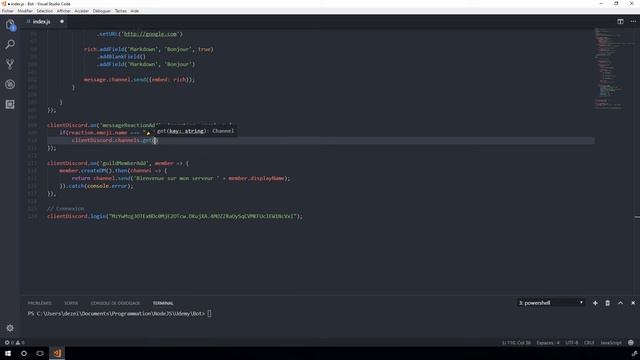Viewport: 640px width, 360px height.
Task: Focus the PowerShell terminal prompt
Action: (120, 313)
